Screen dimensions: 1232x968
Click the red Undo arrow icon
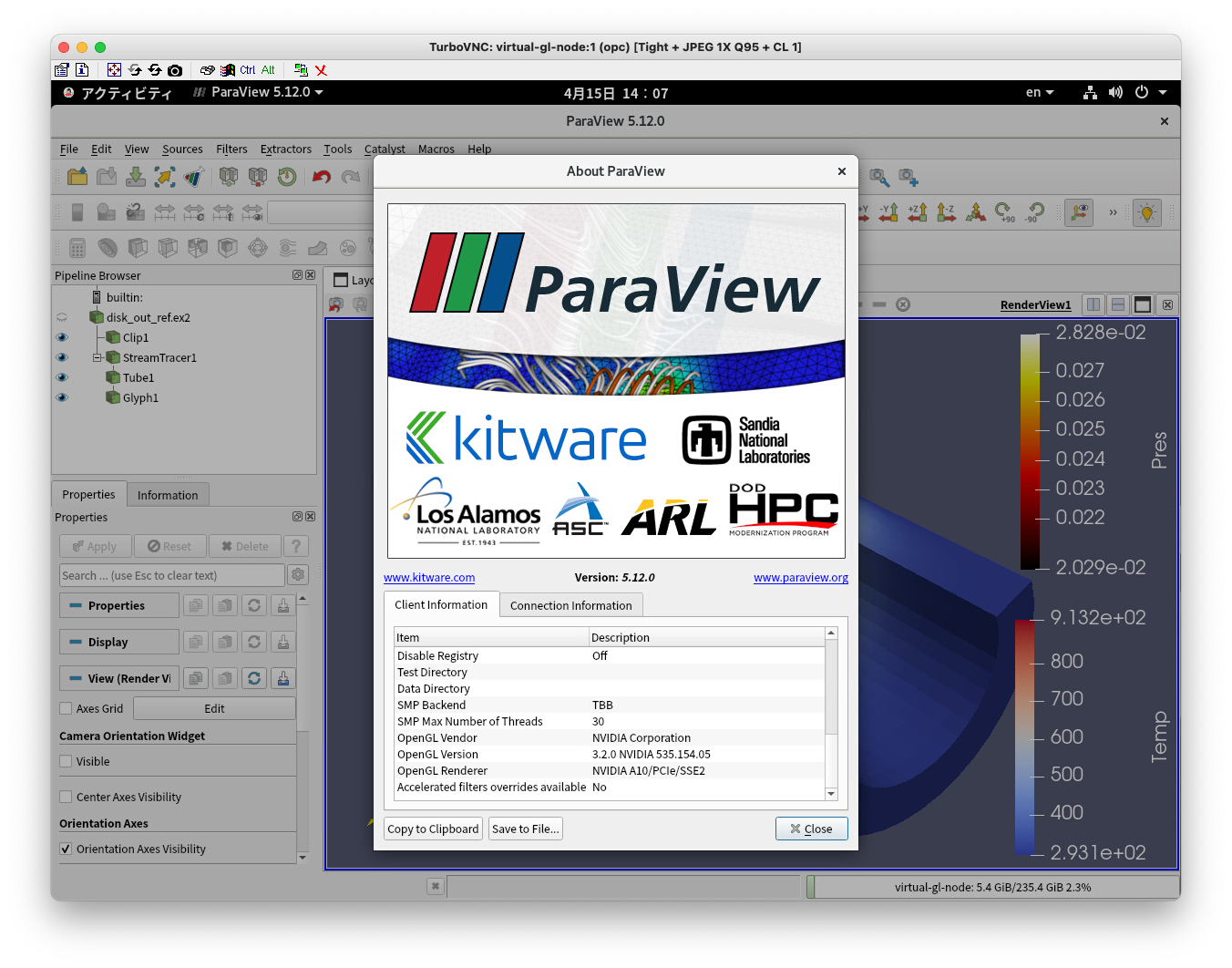click(321, 177)
